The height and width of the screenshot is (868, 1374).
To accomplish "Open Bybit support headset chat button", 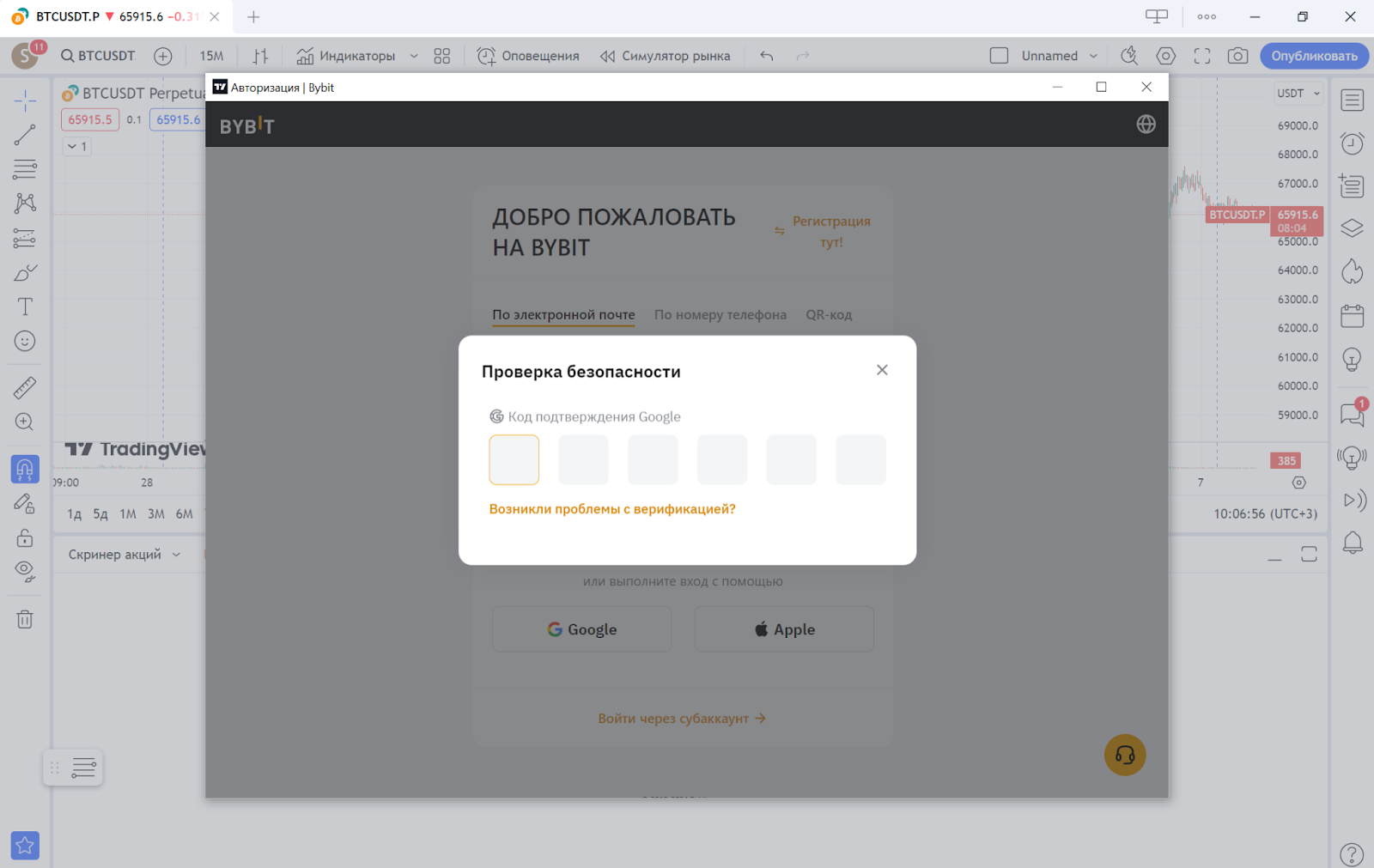I will tap(1125, 755).
